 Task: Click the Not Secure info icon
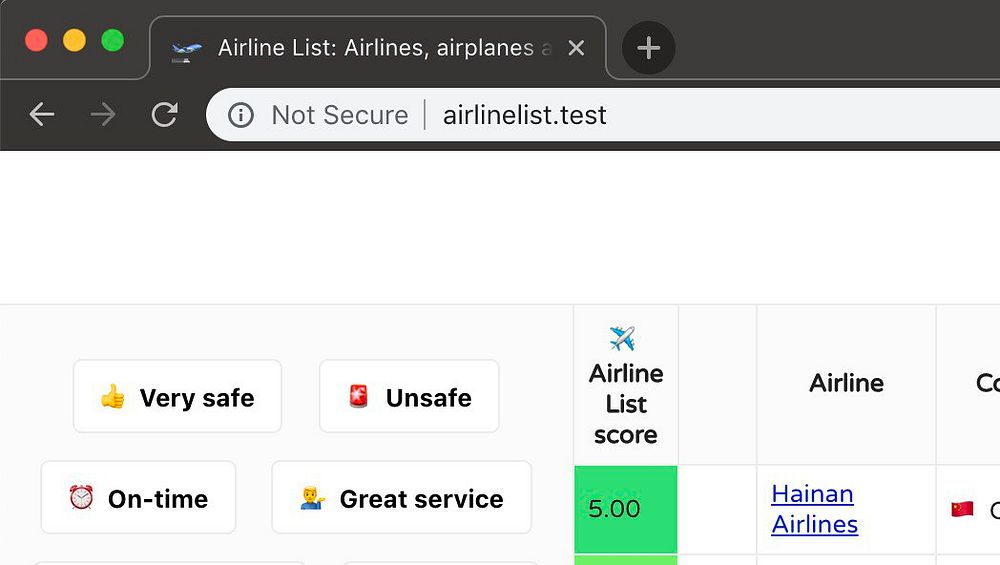241,115
